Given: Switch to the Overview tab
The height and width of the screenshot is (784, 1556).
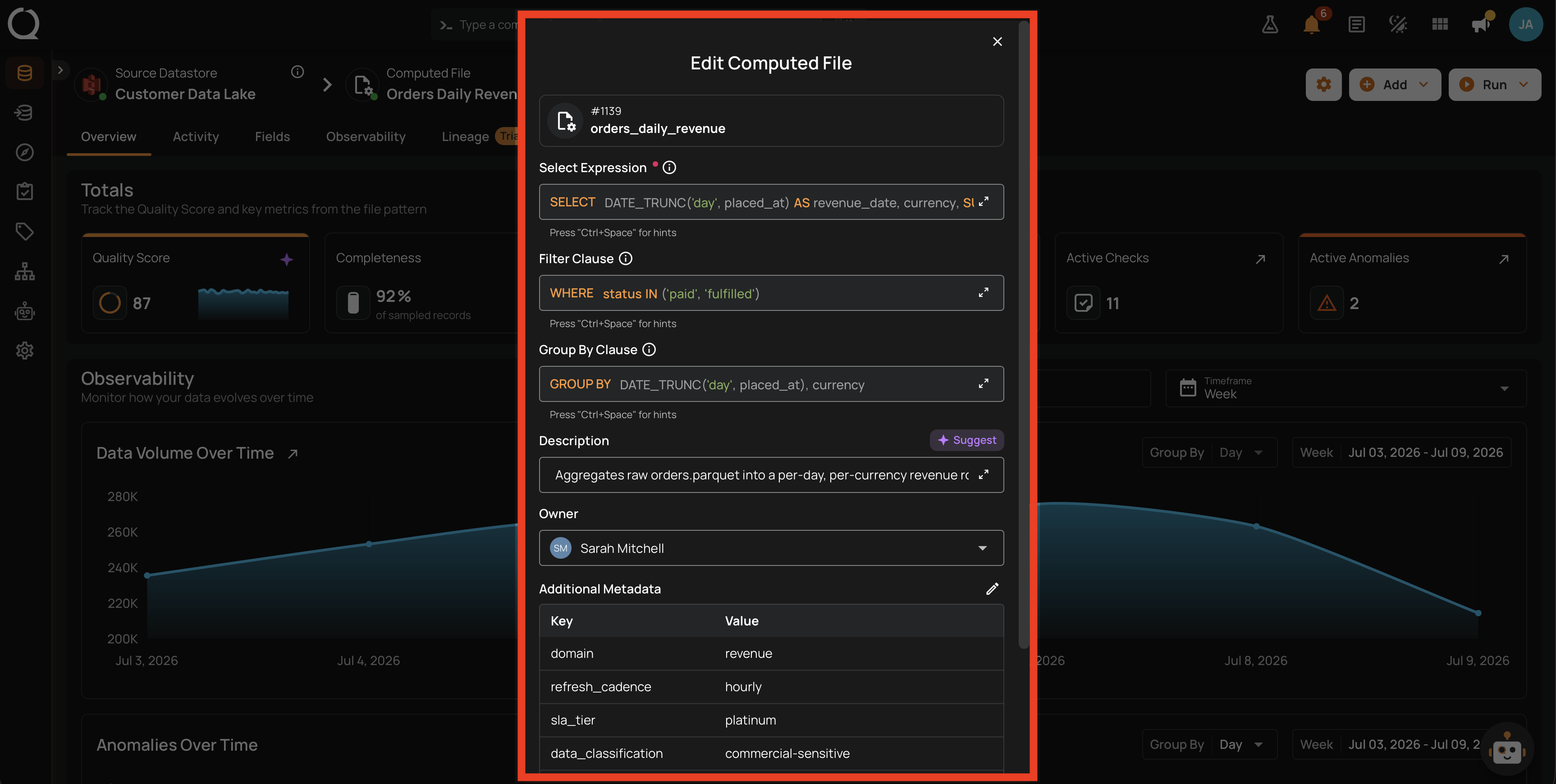Looking at the screenshot, I should coord(109,137).
